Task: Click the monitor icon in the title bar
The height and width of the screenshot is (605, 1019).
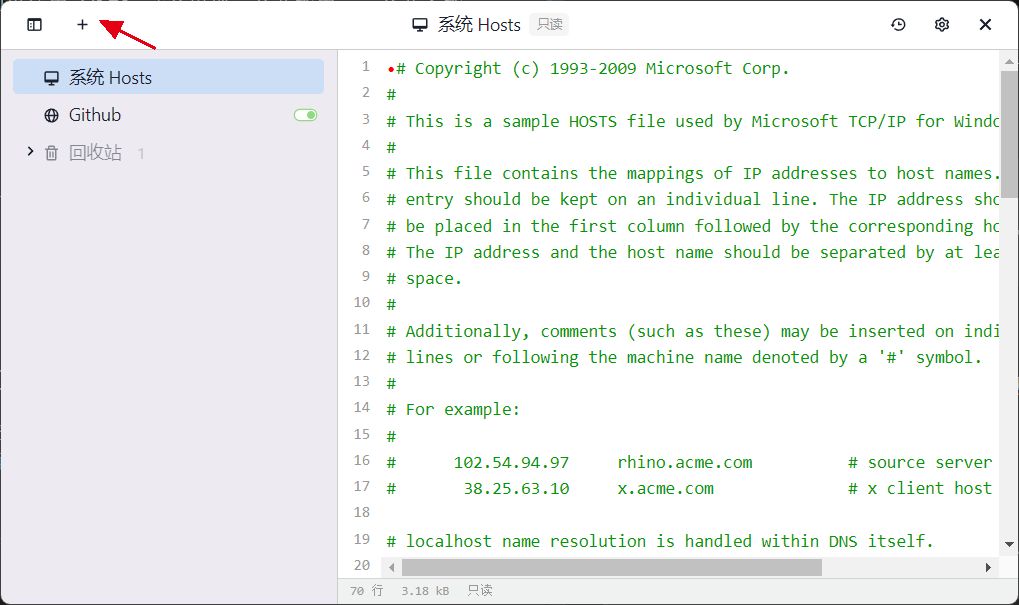Action: (420, 25)
